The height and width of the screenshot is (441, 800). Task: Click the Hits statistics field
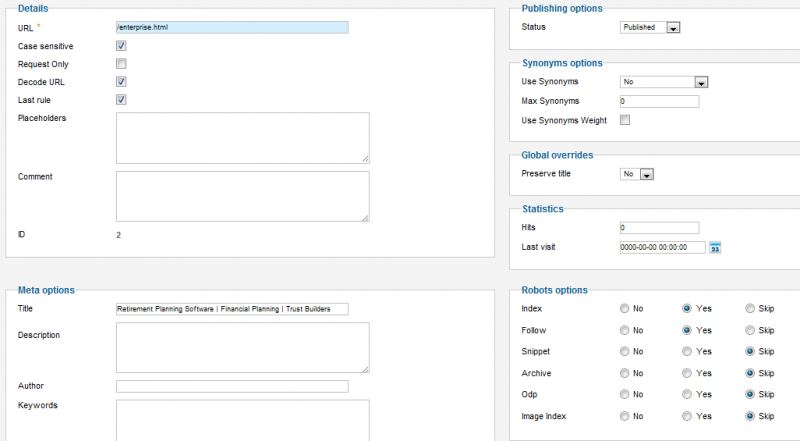coord(660,228)
